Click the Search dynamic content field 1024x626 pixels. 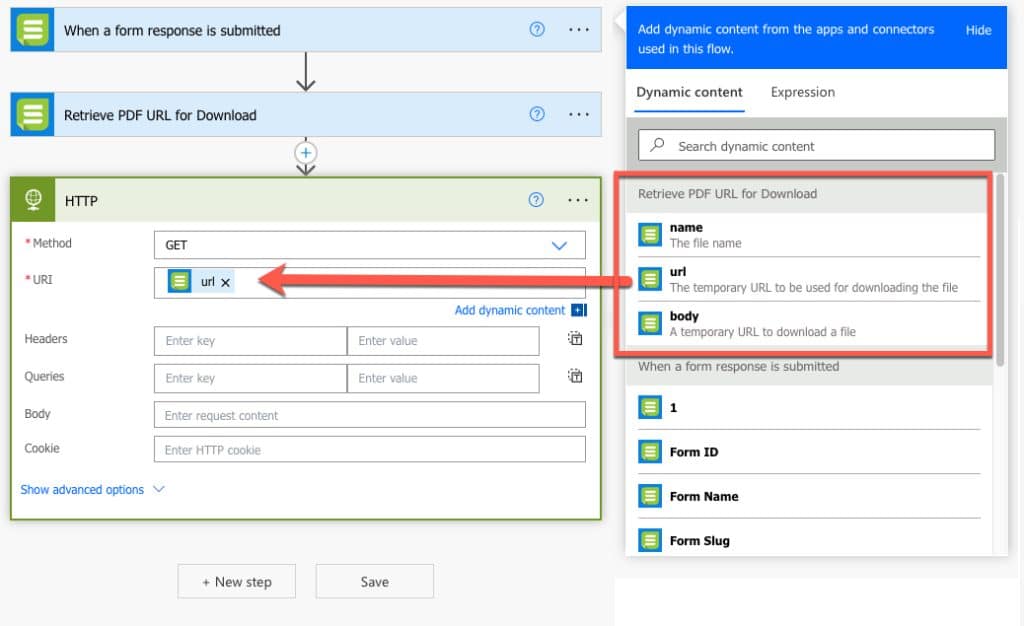[x=815, y=144]
